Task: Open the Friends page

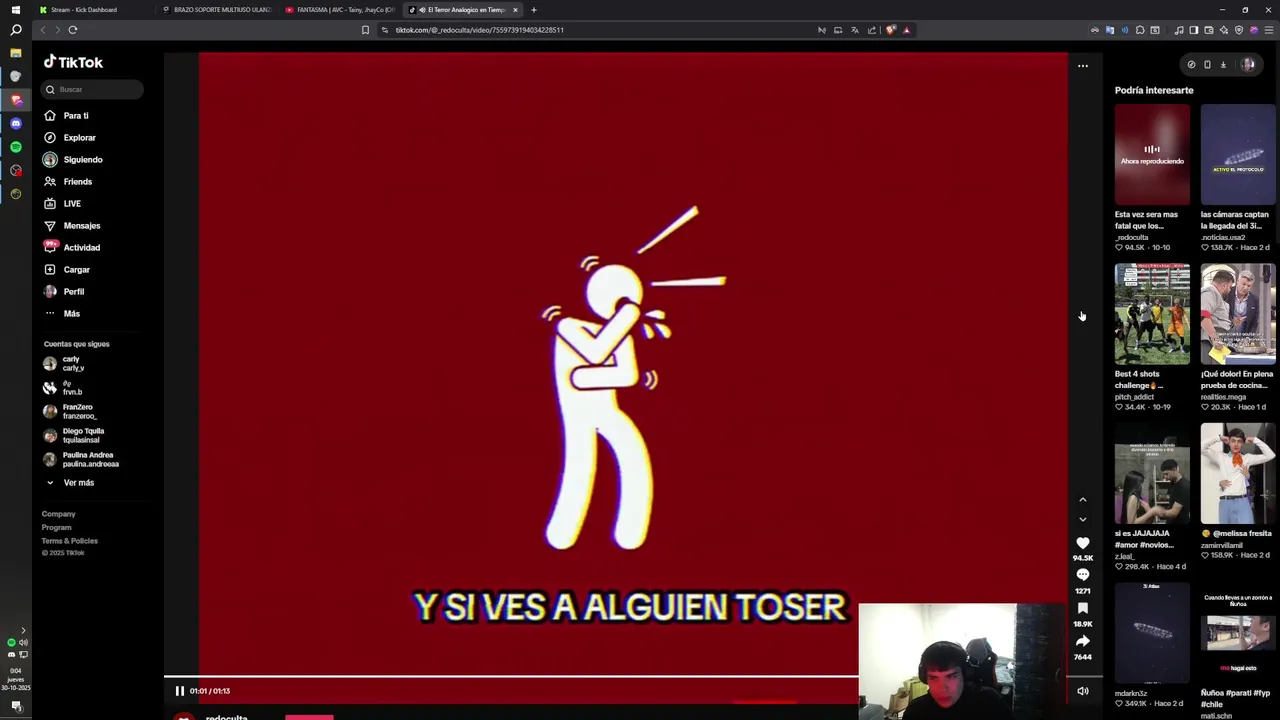Action: [68, 182]
